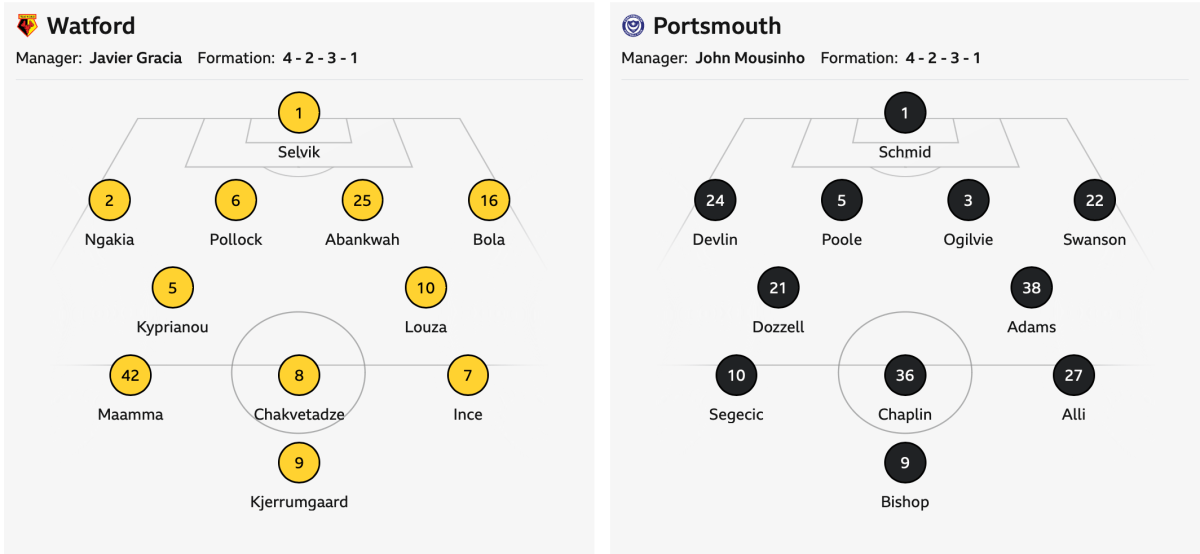The height and width of the screenshot is (554, 1200).
Task: Click the Watford team heading
Action: pyautogui.click(x=91, y=26)
